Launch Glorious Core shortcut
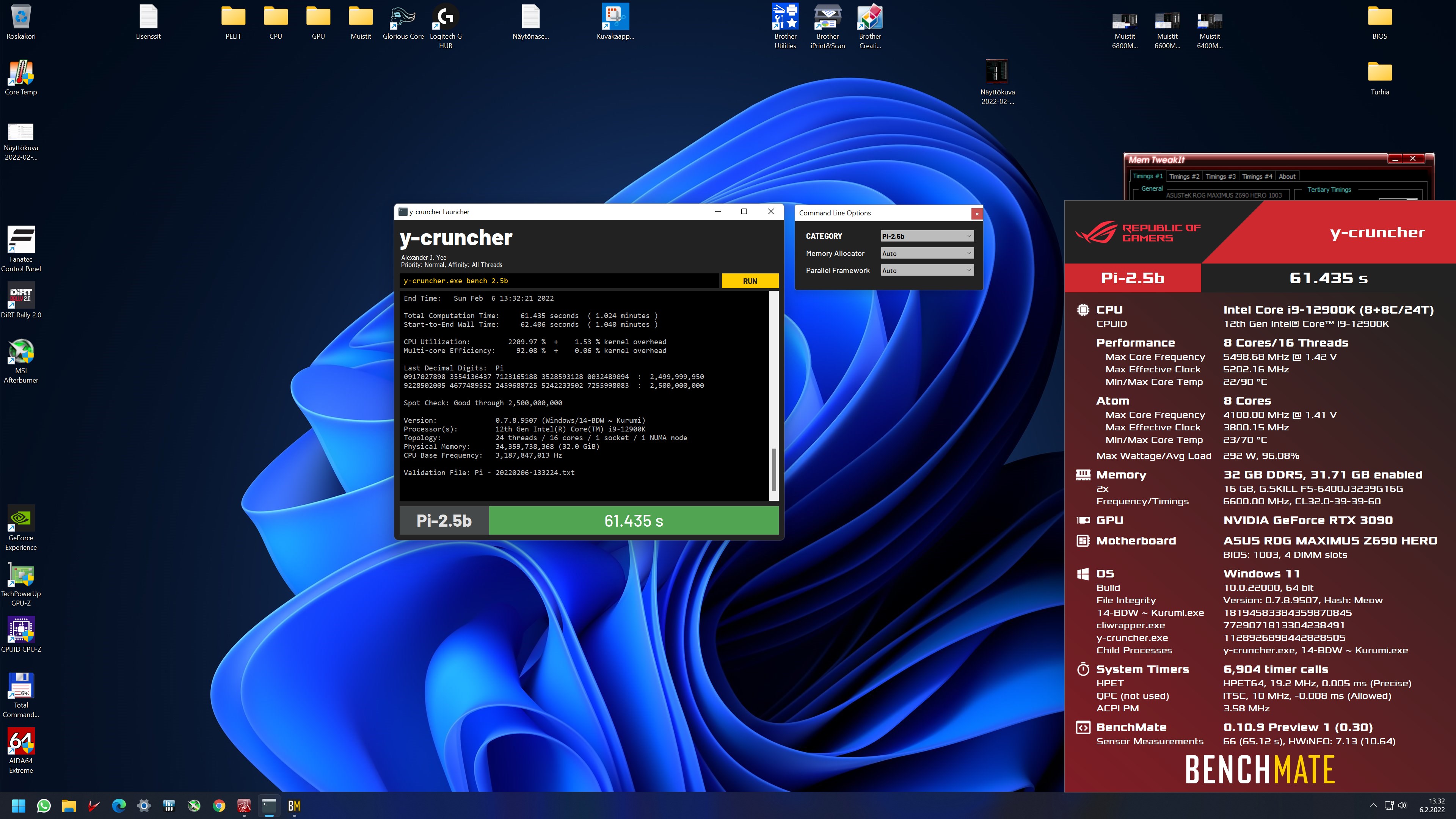The width and height of the screenshot is (1456, 819). [x=403, y=22]
